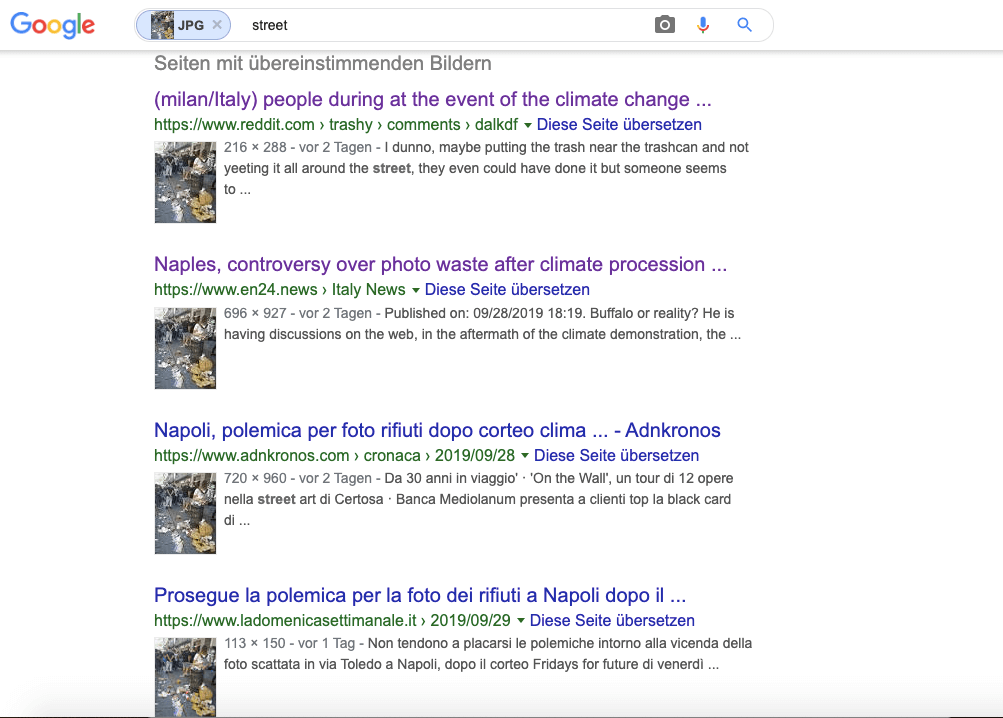The height and width of the screenshot is (718, 1003).
Task: Translate the ladomenicasettimanale result page
Action: point(612,620)
